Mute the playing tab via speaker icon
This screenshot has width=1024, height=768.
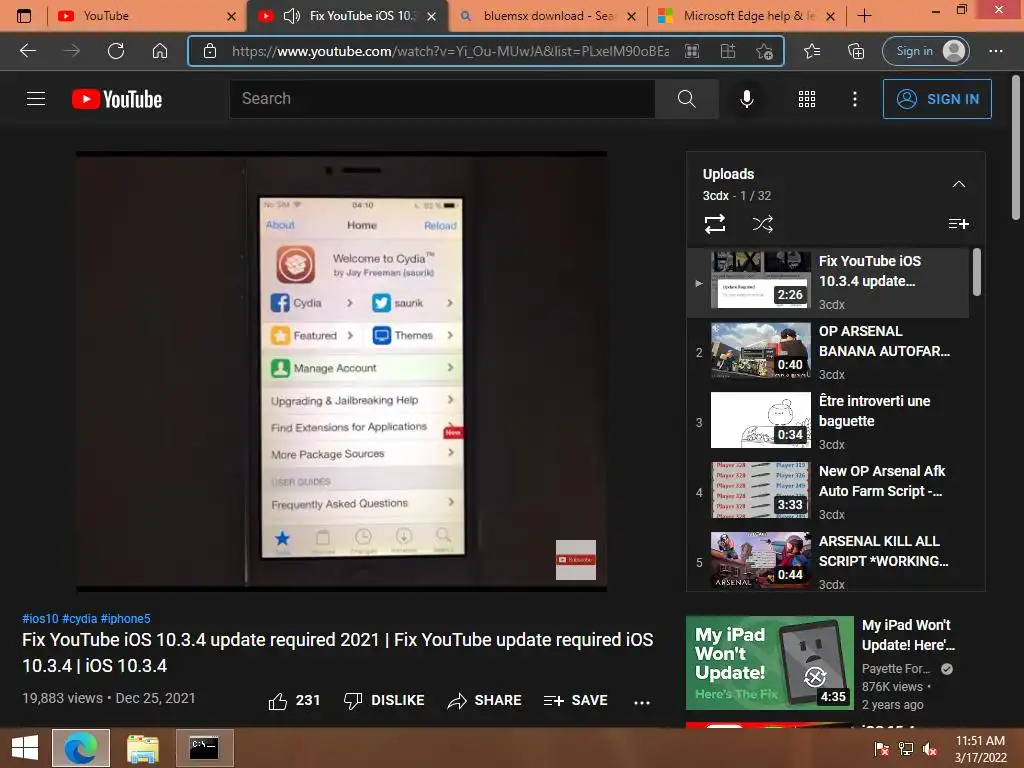click(292, 16)
